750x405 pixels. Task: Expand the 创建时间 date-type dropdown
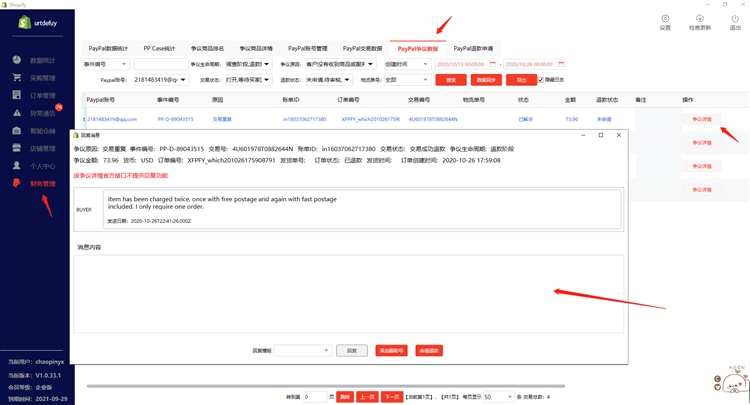click(x=425, y=64)
